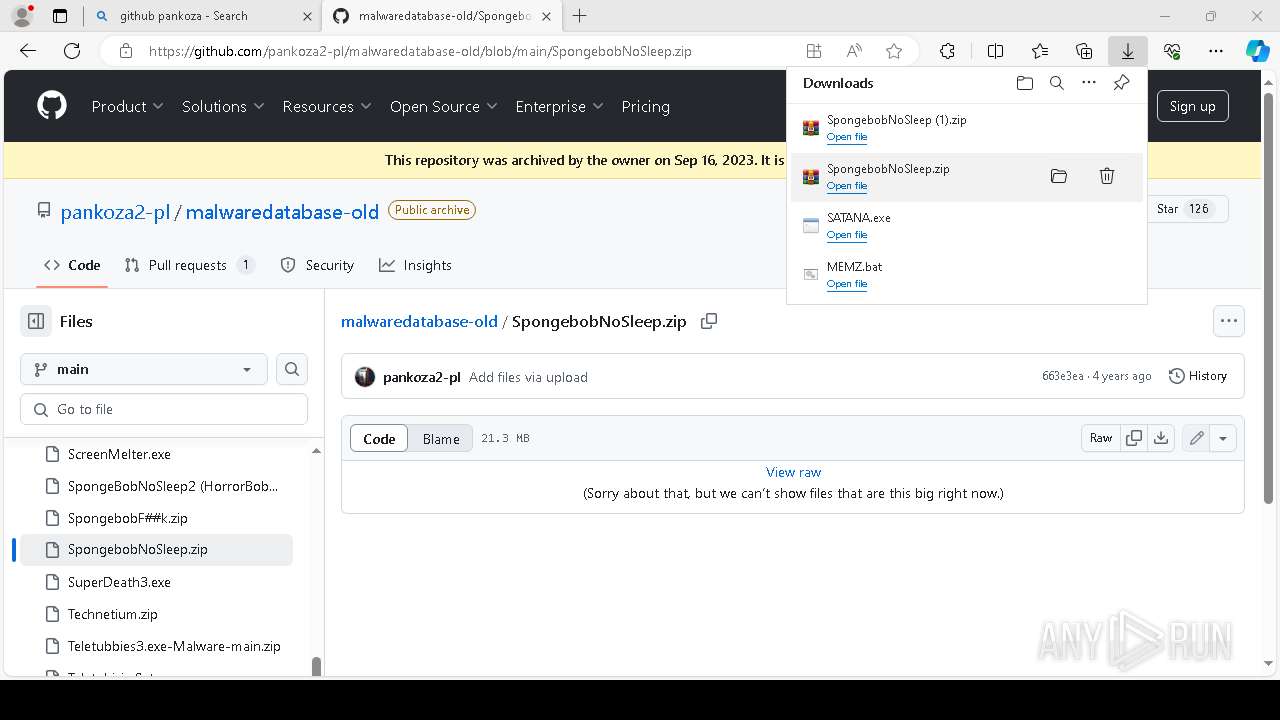Click the View raw link
This screenshot has width=1280, height=720.
pos(793,472)
